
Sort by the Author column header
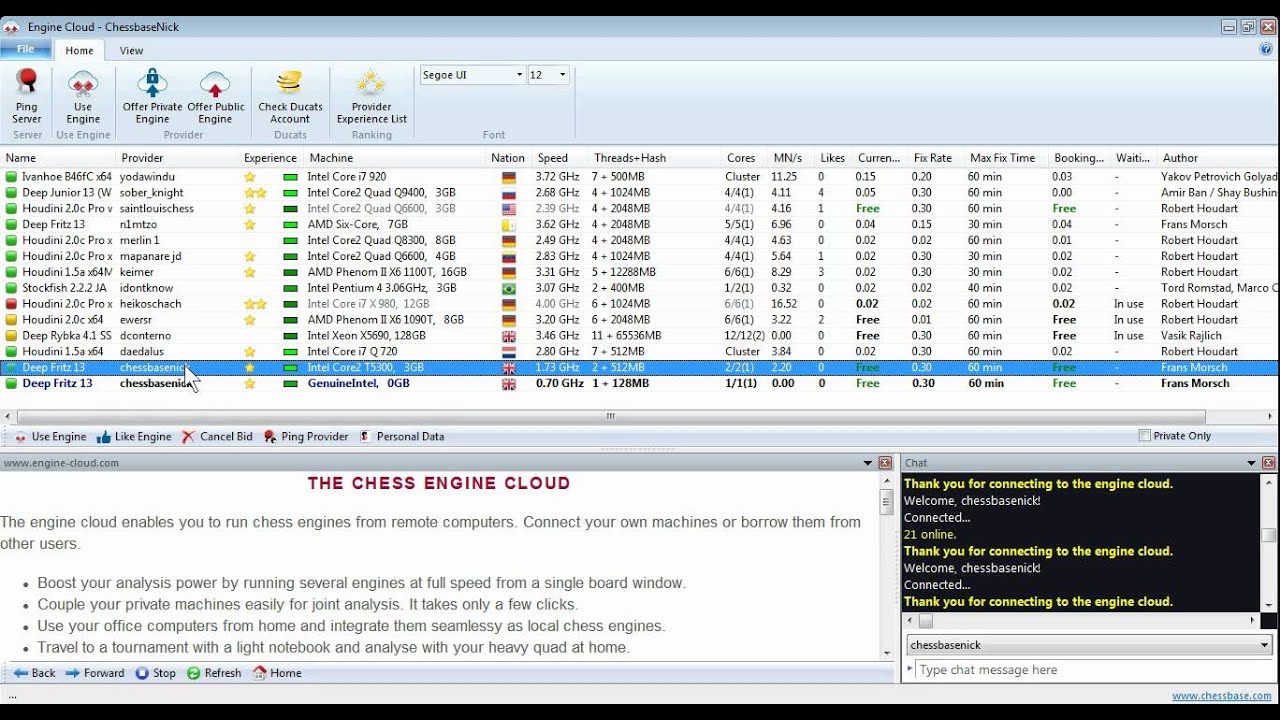click(x=1218, y=158)
